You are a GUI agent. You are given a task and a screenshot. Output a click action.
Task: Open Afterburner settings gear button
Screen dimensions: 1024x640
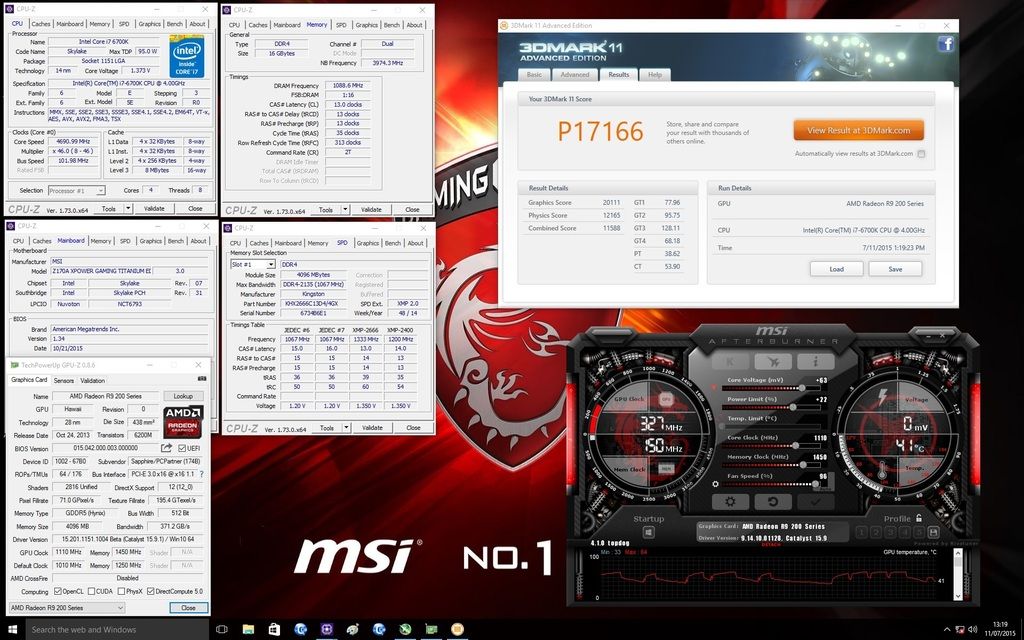click(730, 502)
